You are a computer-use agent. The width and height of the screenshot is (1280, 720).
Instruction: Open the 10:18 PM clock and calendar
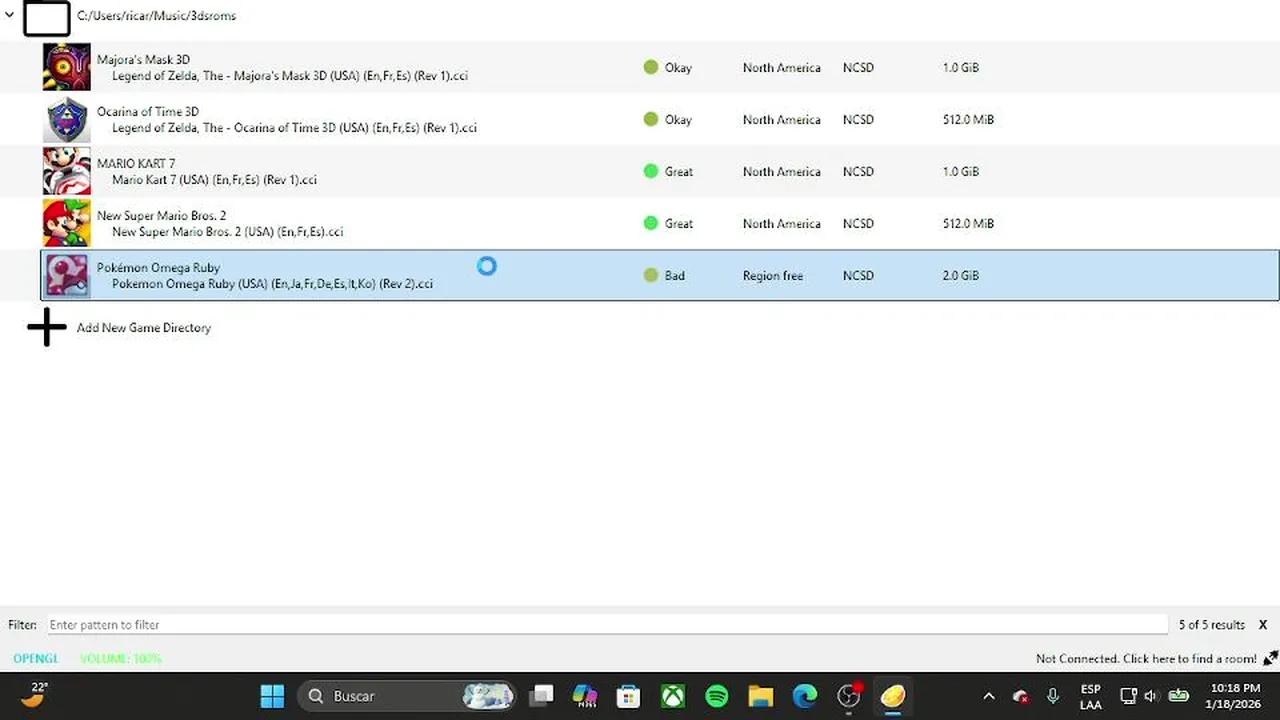[x=1235, y=696]
